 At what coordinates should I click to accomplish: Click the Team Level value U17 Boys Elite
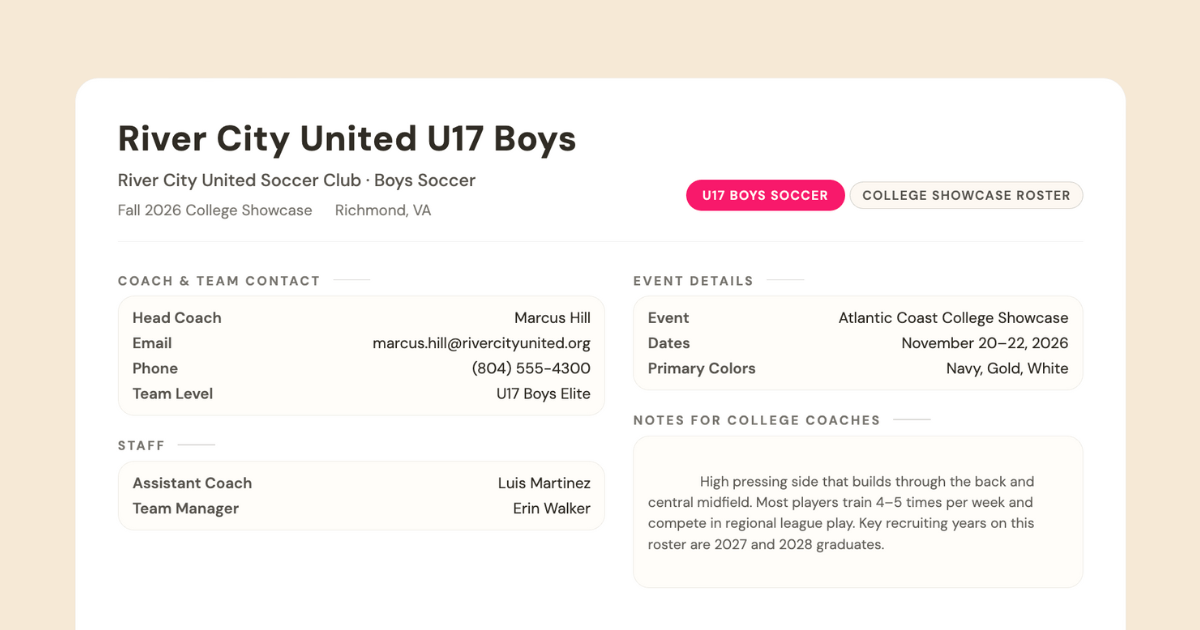tap(543, 394)
